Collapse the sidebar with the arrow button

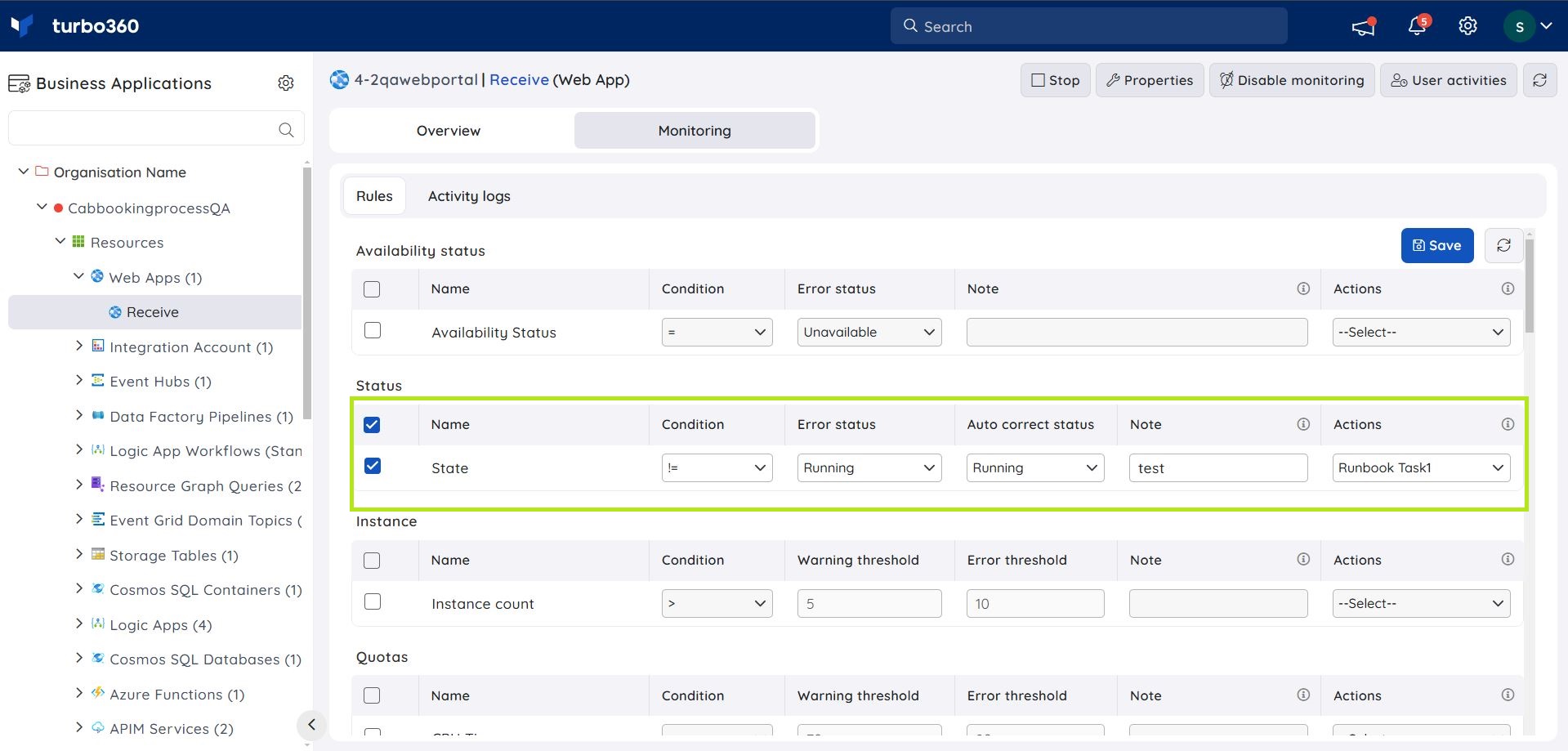pos(311,724)
